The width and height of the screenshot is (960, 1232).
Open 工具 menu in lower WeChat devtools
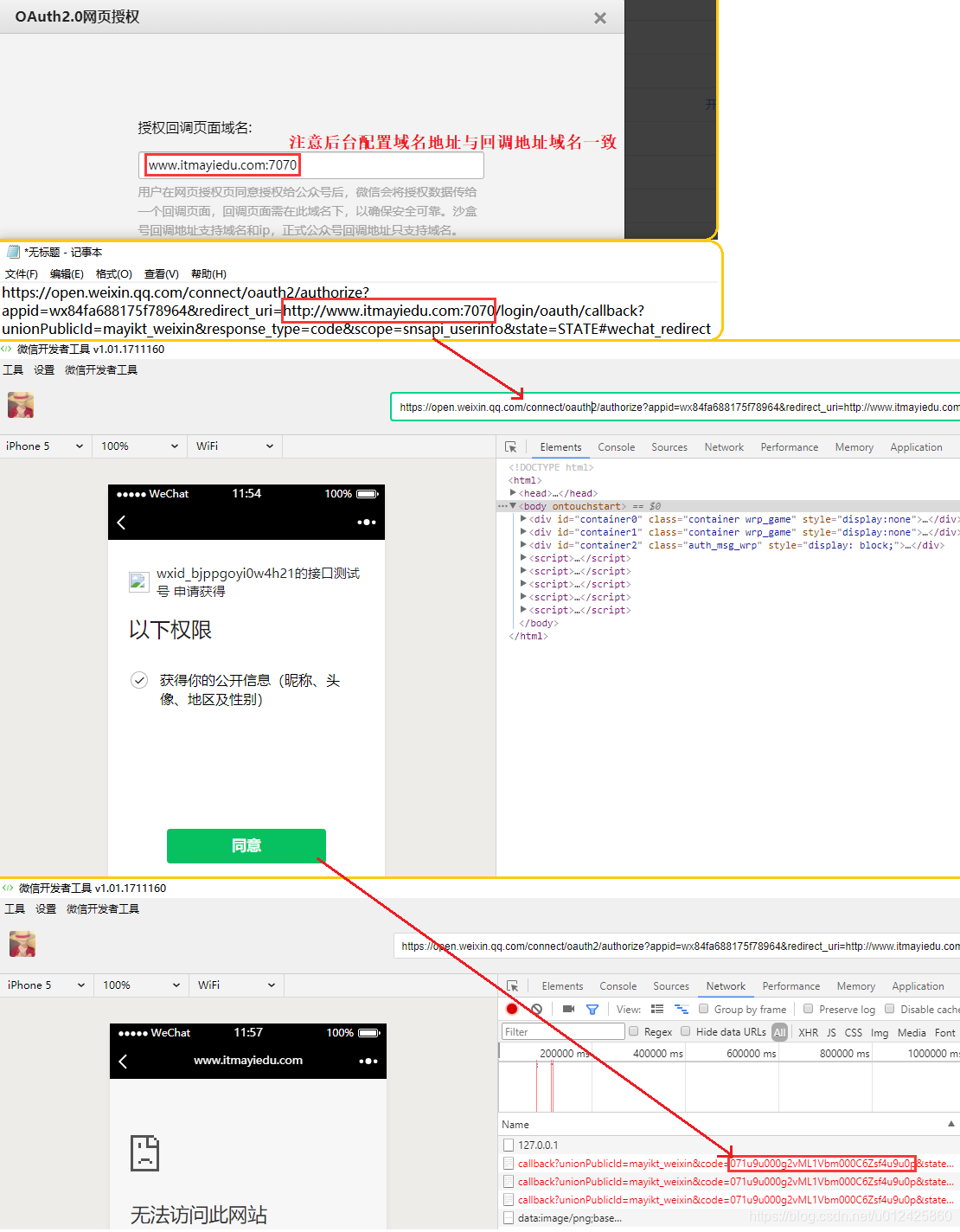(15, 909)
